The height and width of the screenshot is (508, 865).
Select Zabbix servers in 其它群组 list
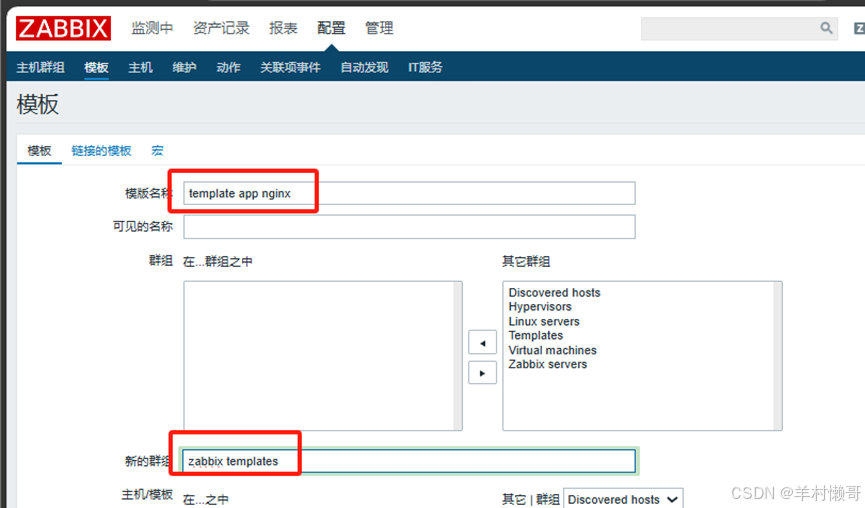[x=548, y=364]
